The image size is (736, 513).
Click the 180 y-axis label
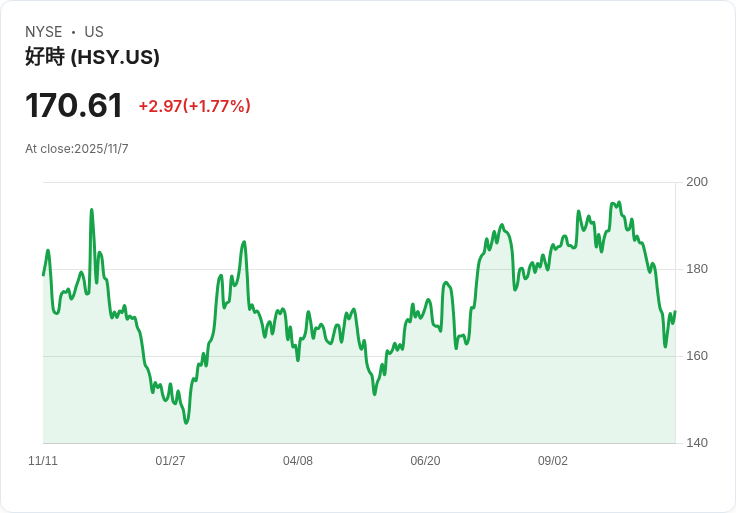click(x=697, y=269)
